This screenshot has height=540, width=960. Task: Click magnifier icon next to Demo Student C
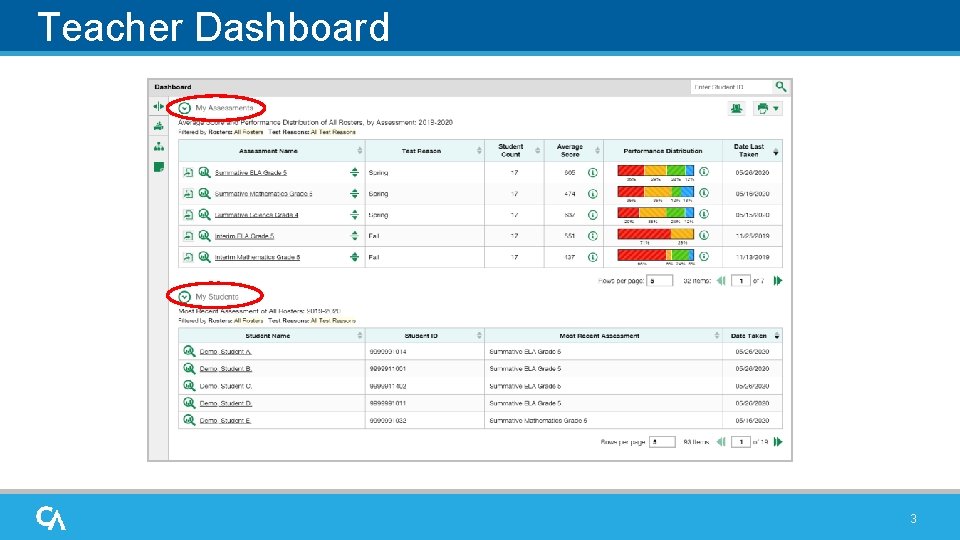[x=189, y=385]
